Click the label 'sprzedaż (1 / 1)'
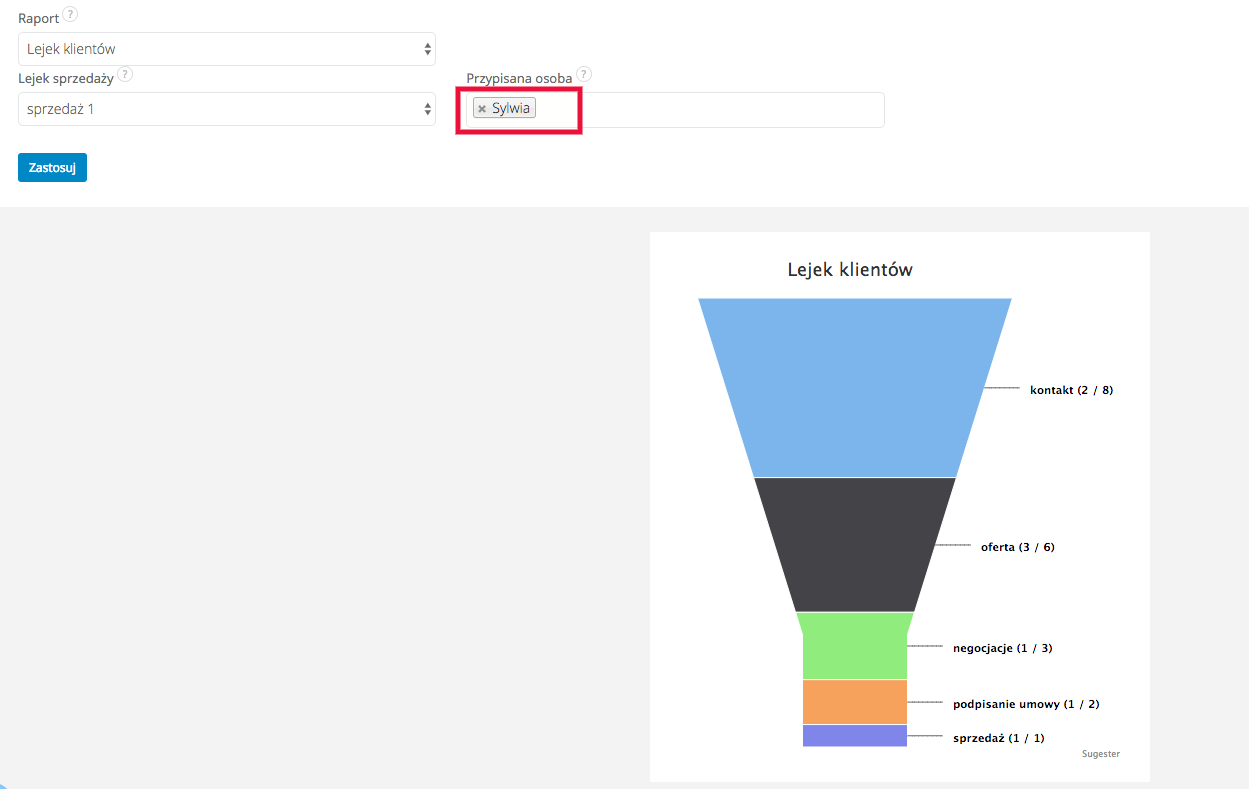The image size is (1249, 789). [998, 738]
